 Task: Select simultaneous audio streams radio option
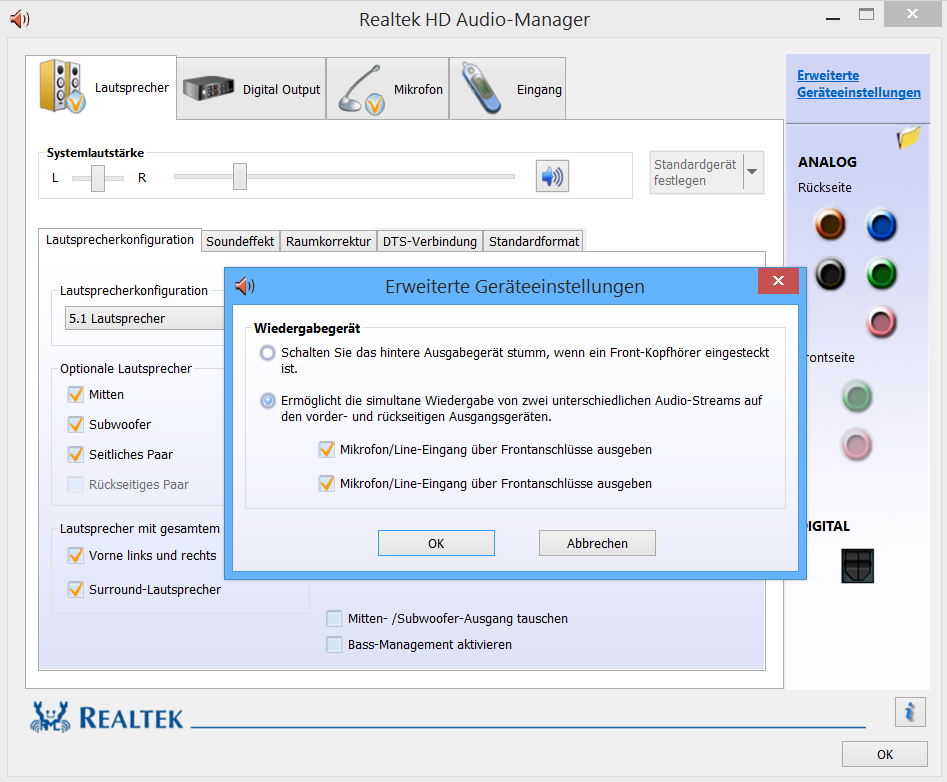pyautogui.click(x=268, y=400)
